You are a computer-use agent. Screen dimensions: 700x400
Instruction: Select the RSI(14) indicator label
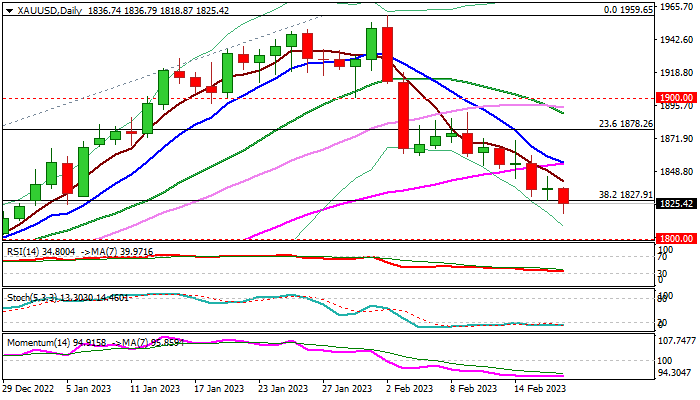pos(23,252)
